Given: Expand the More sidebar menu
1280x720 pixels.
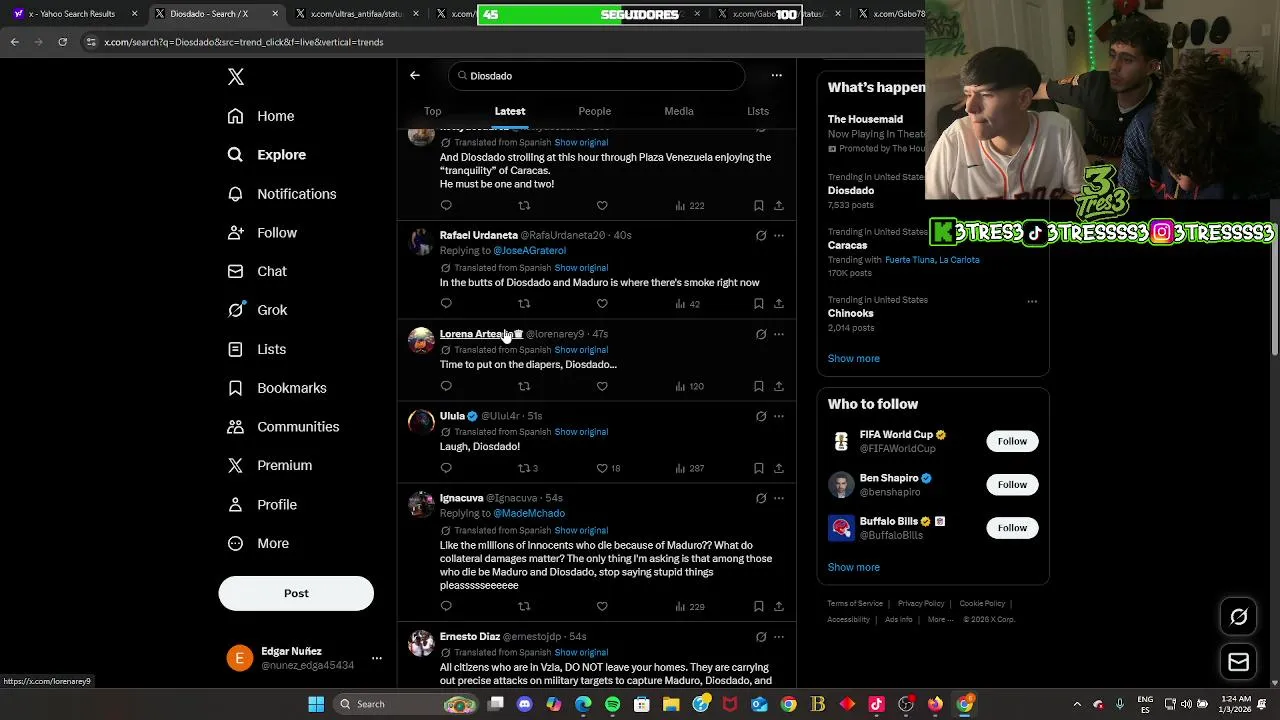Looking at the screenshot, I should (x=258, y=543).
